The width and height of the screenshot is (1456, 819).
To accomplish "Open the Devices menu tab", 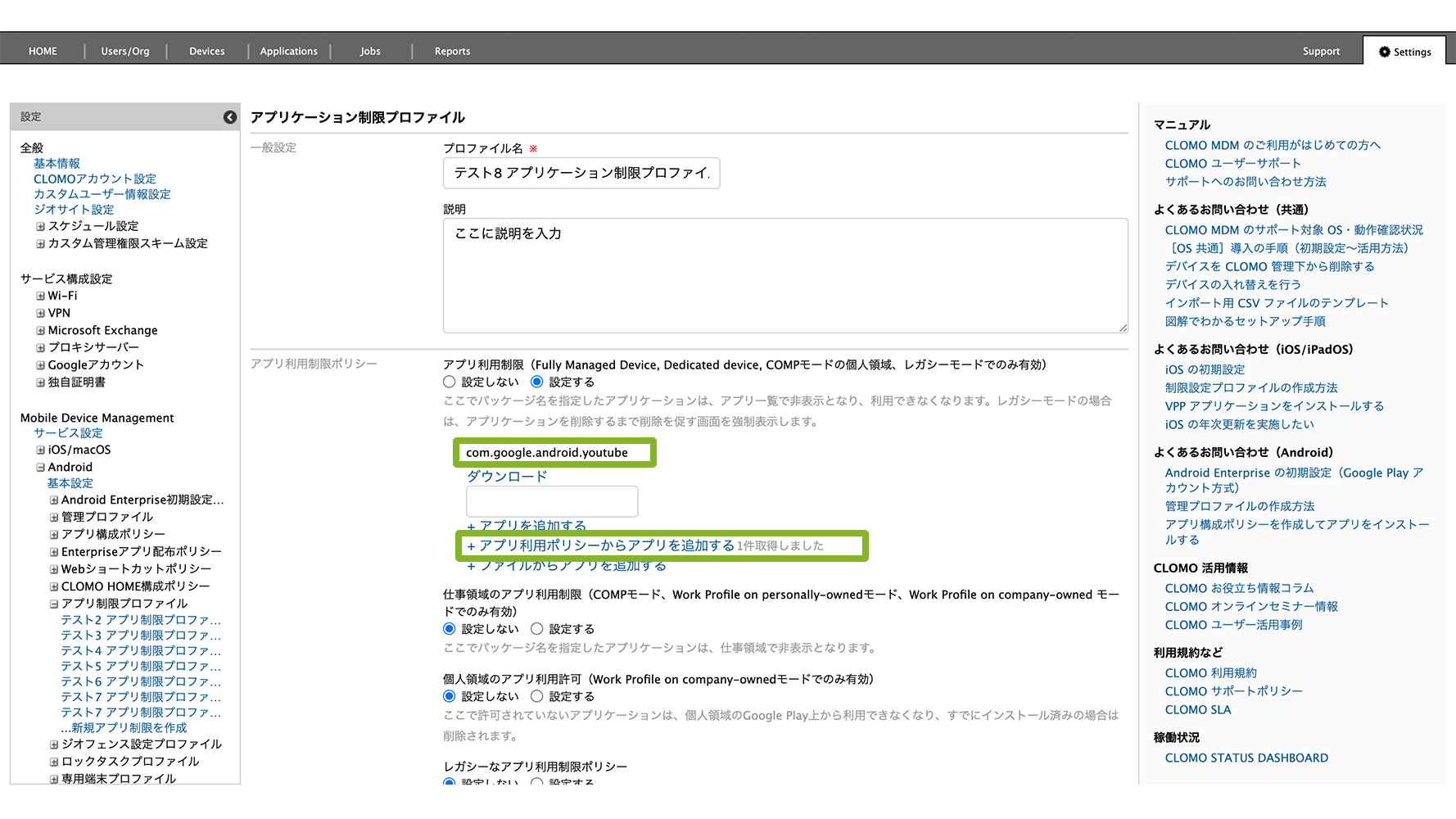I will coord(206,51).
